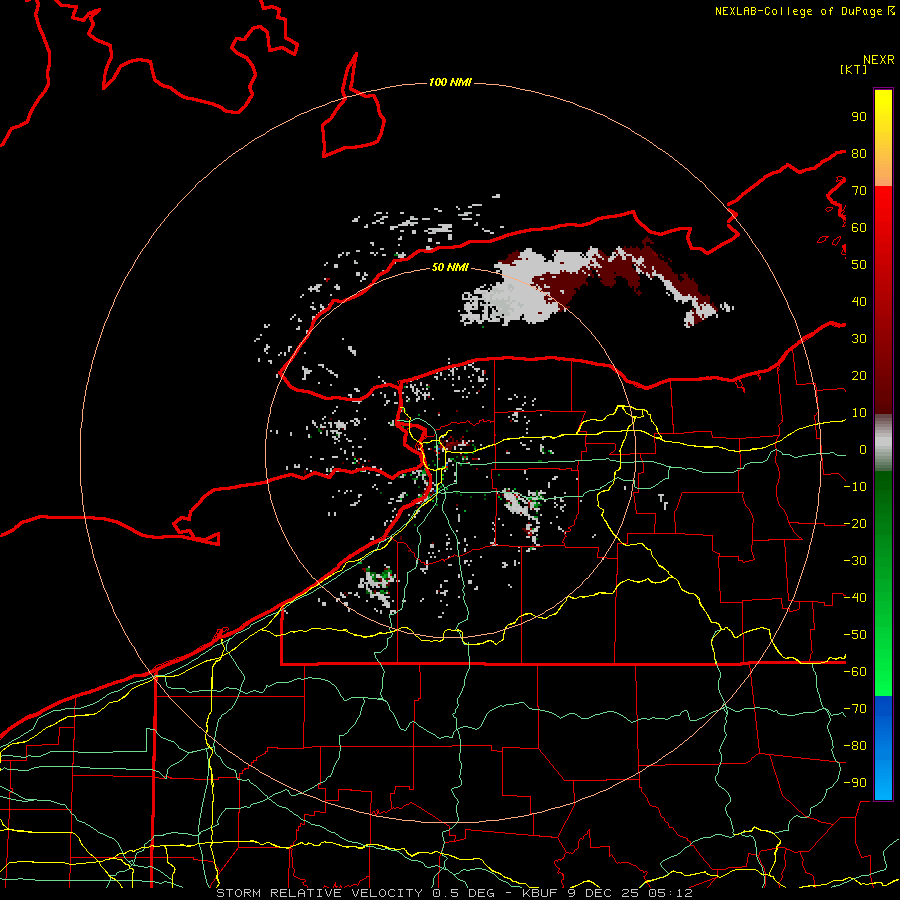Click the NEXR label above the color scale
Viewport: 900px width, 900px height.
coord(879,60)
